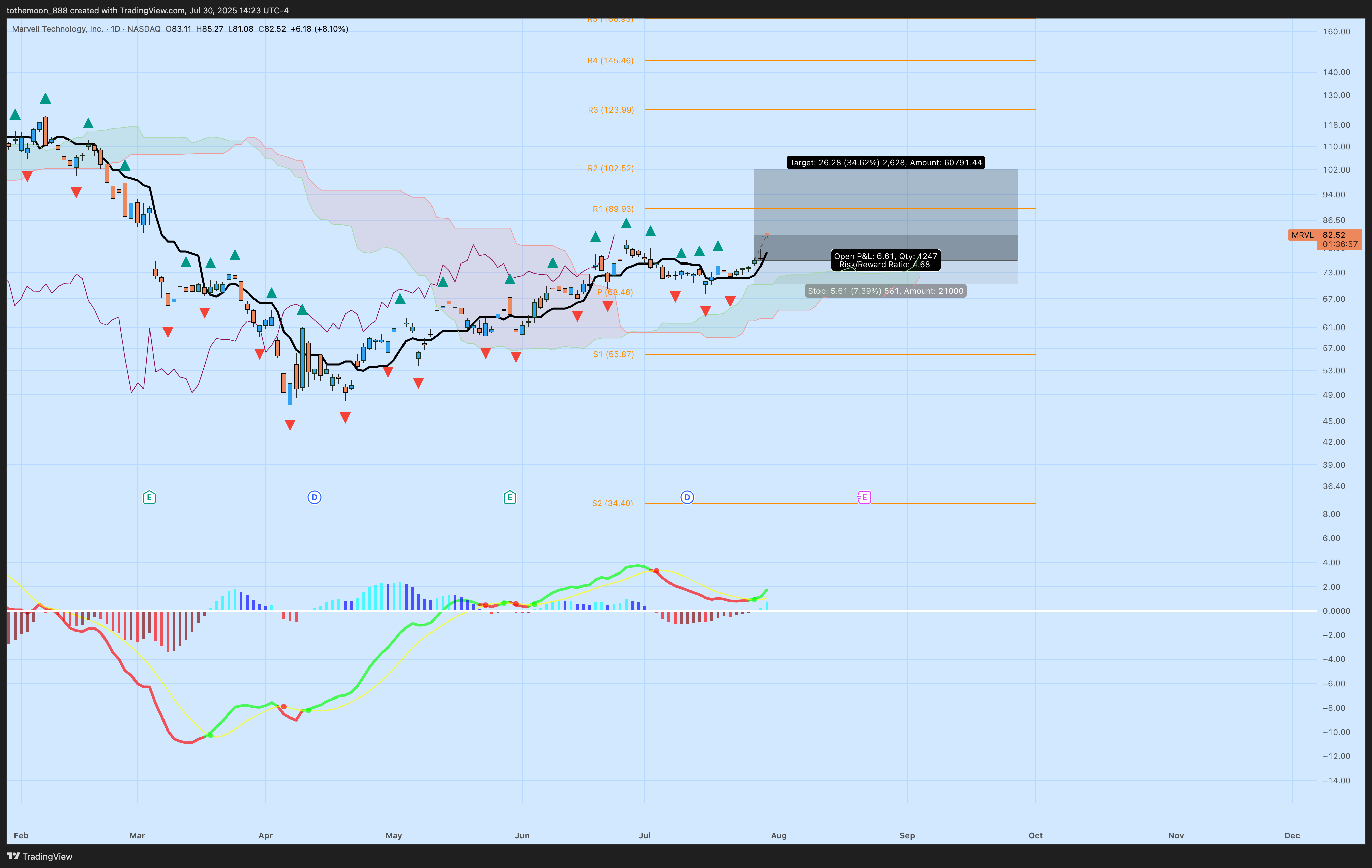Click the Apr label on time axis
The height and width of the screenshot is (868, 1372).
click(266, 836)
